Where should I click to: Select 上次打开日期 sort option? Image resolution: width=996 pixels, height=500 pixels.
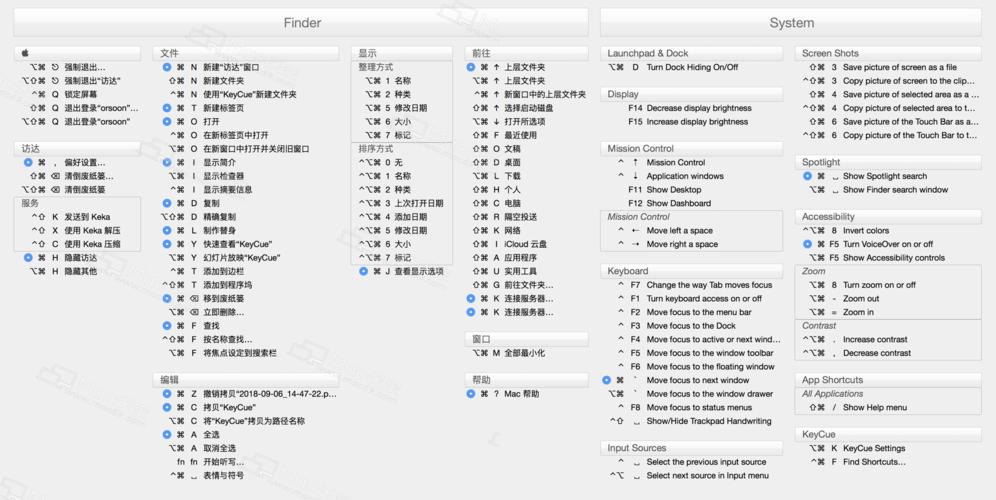pos(401,203)
